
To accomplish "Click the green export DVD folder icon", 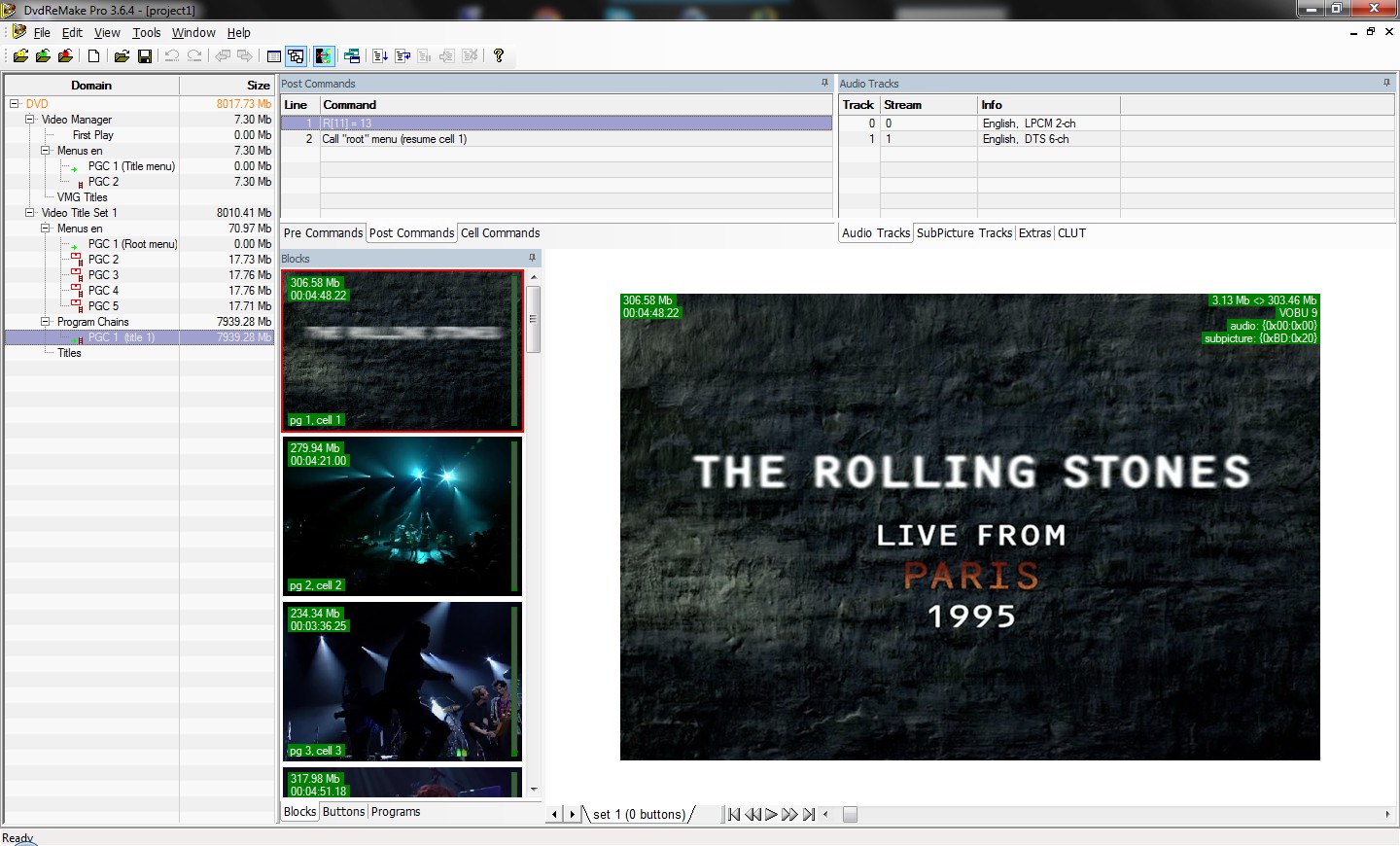I will coord(43,56).
